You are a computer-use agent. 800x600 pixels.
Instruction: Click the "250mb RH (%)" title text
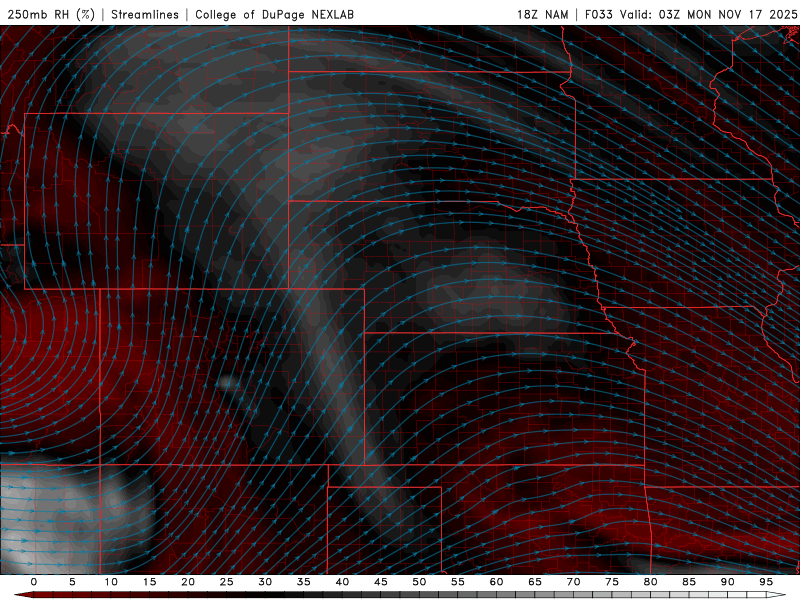tap(51, 14)
